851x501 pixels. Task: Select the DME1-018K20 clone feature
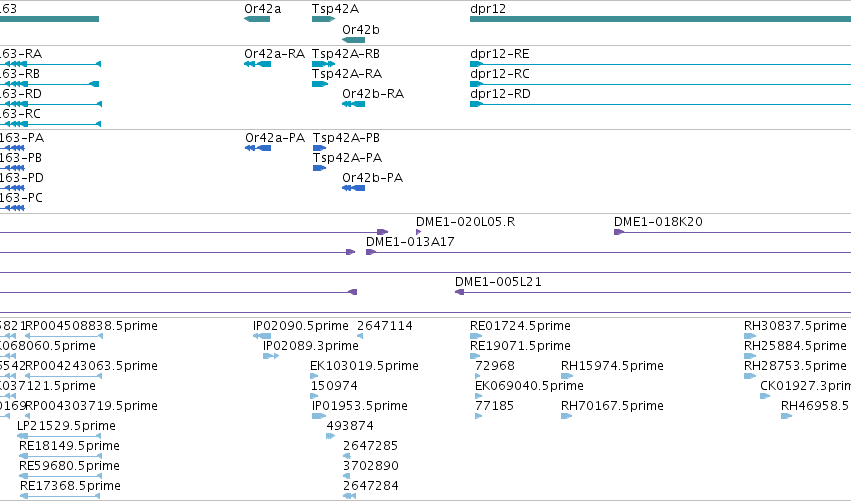[732, 232]
